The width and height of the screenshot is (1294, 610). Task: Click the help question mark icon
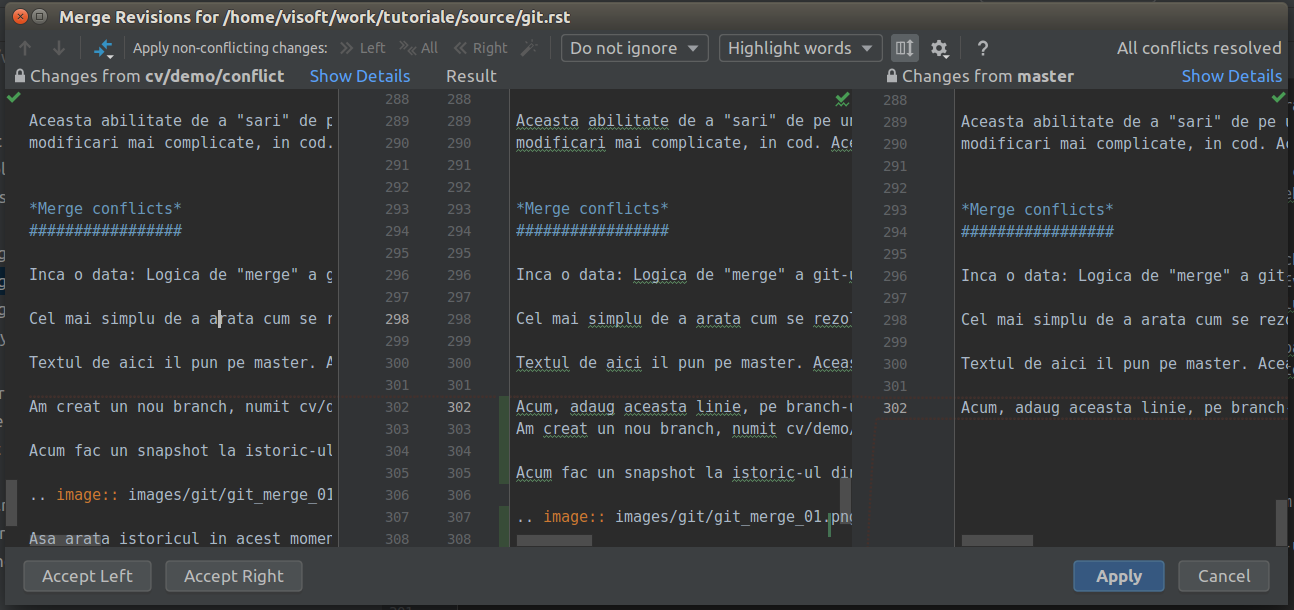983,48
